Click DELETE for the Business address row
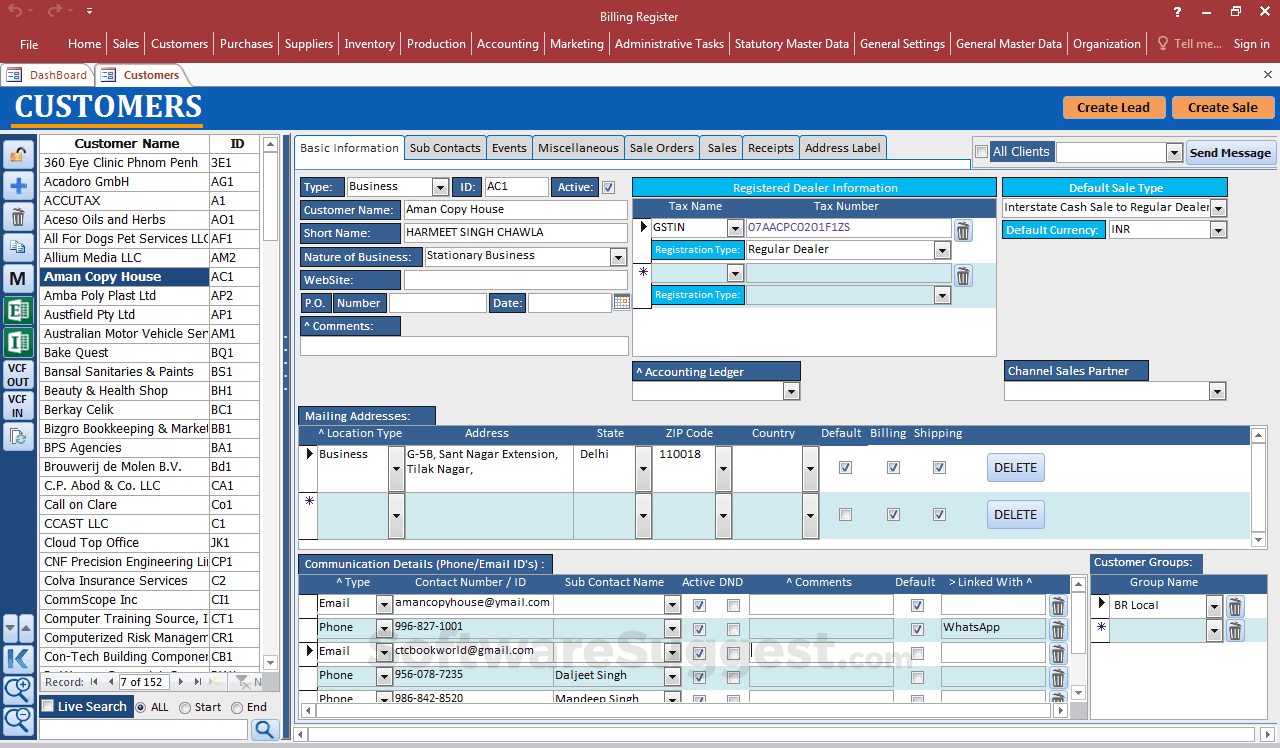1280x748 pixels. pyautogui.click(x=1015, y=468)
